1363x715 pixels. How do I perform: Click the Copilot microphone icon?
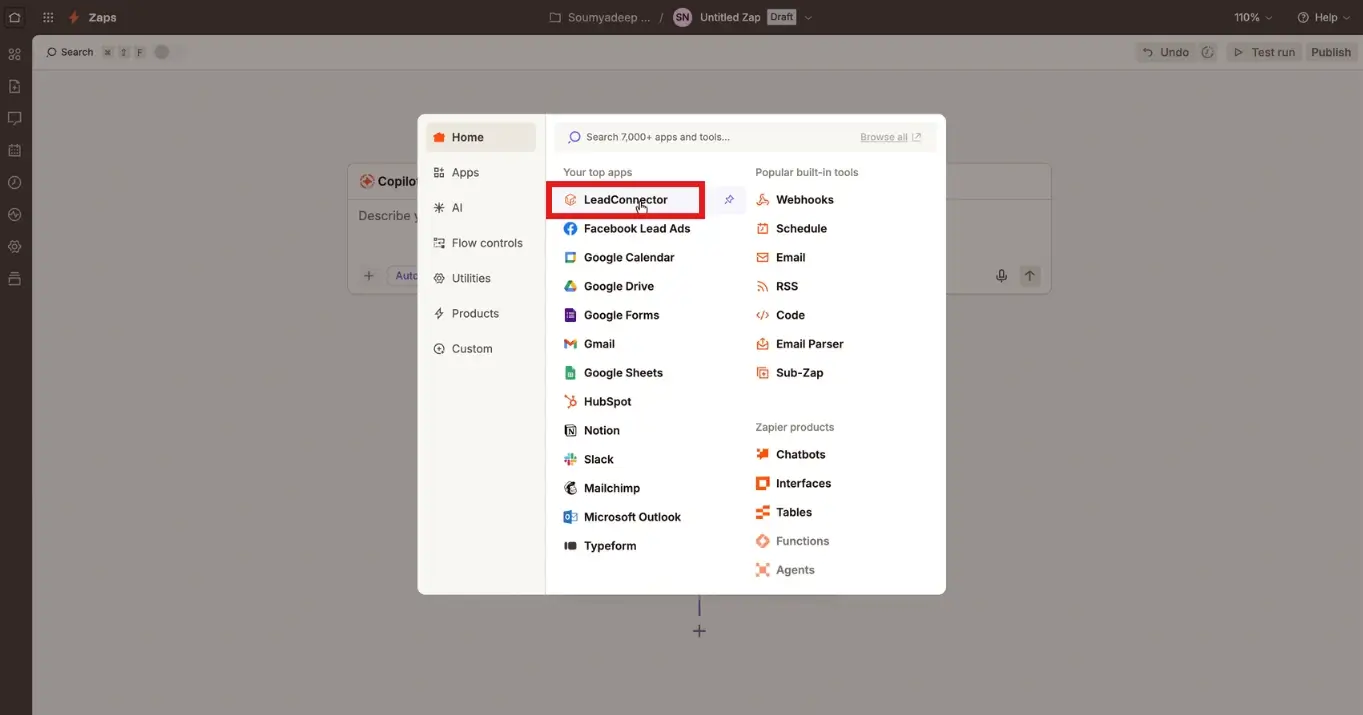click(1001, 276)
